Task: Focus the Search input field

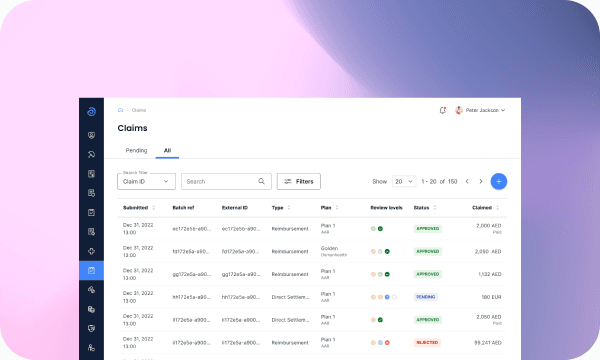Action: tap(226, 181)
